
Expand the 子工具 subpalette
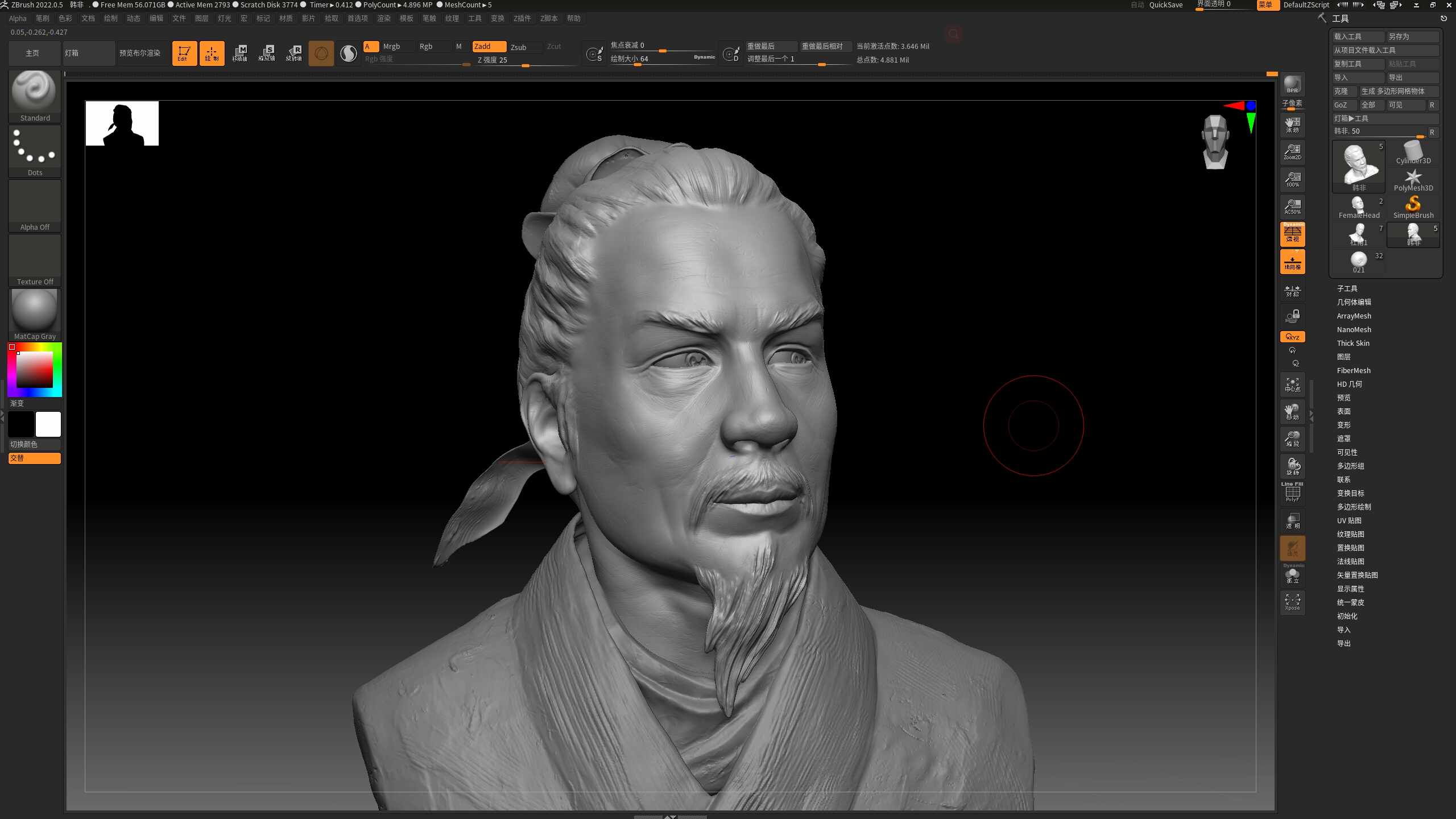[1347, 288]
